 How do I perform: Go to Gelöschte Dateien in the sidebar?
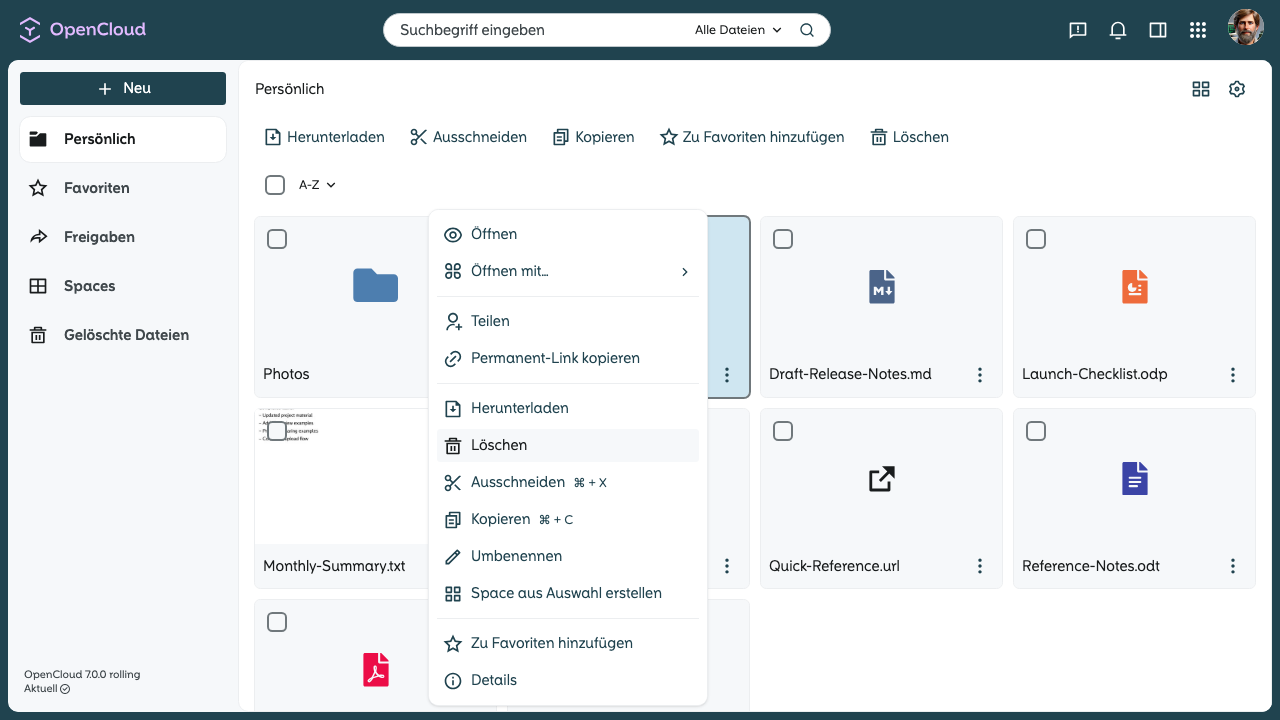coord(123,335)
